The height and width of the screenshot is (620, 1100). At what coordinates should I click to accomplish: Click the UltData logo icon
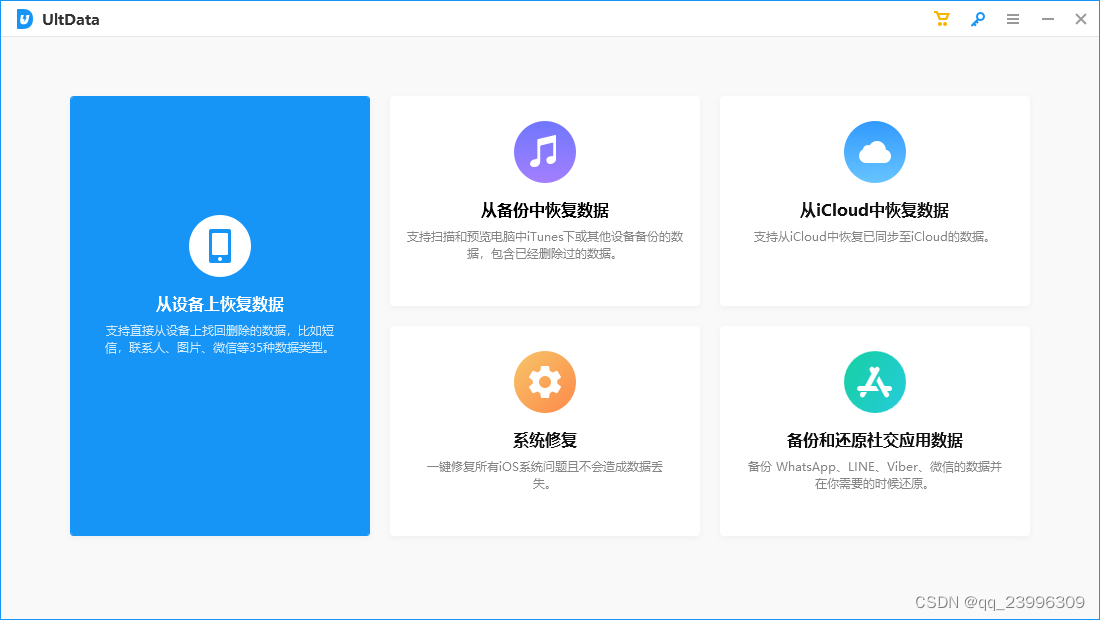point(25,19)
